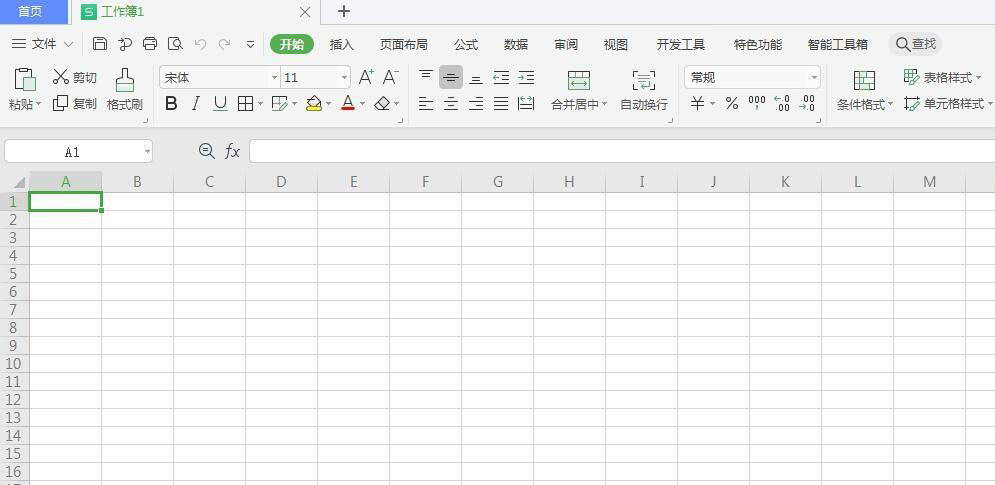Image resolution: width=995 pixels, height=485 pixels.
Task: Expand the 合并居中 dropdown arrow
Action: coord(603,104)
